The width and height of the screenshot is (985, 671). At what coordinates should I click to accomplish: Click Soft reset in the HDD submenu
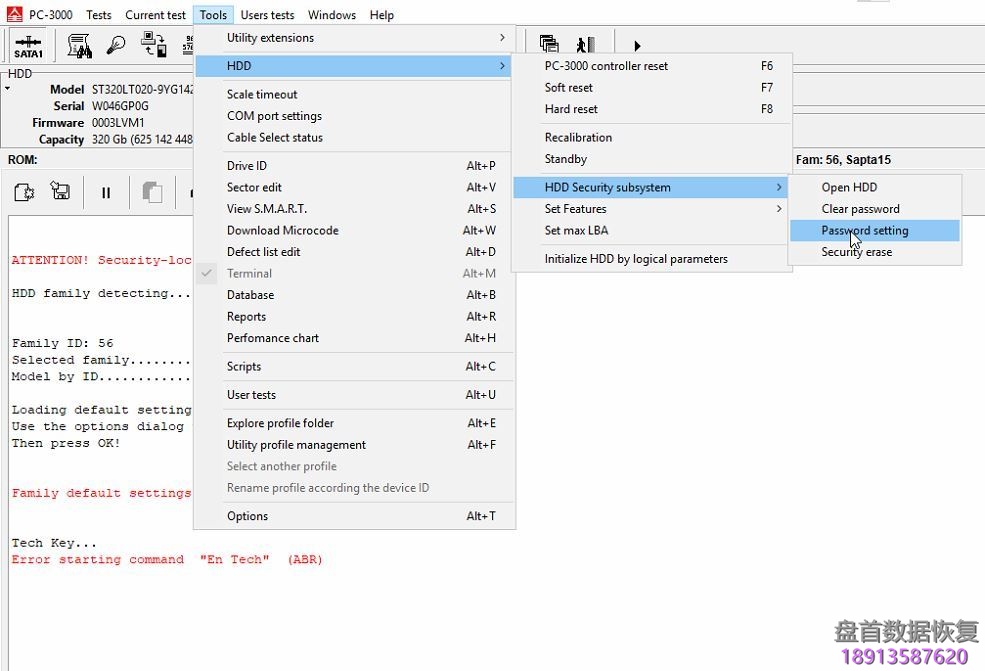(569, 88)
